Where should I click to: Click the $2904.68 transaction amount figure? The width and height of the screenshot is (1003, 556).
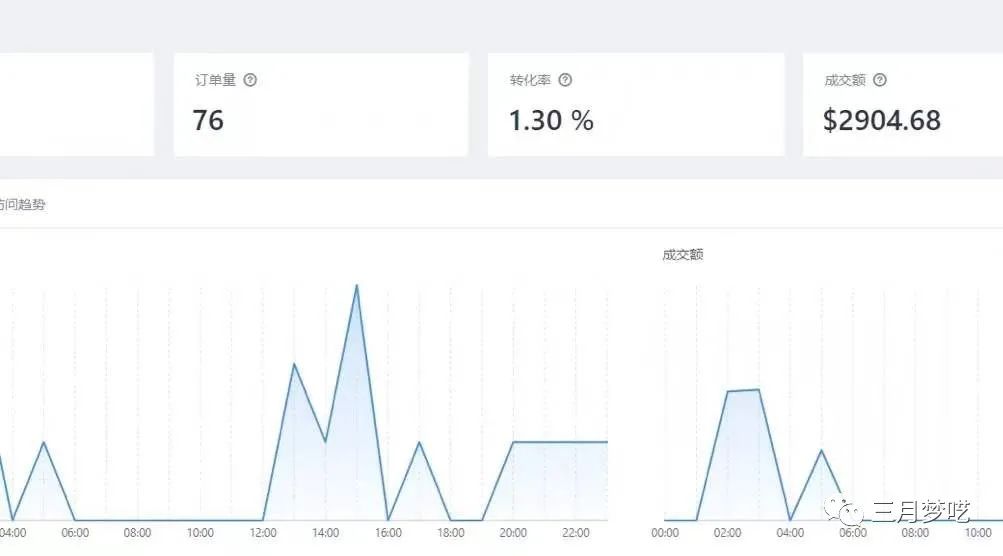(881, 121)
